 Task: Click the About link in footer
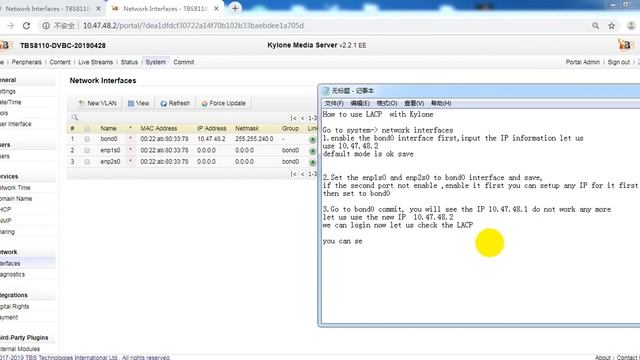click(602, 358)
